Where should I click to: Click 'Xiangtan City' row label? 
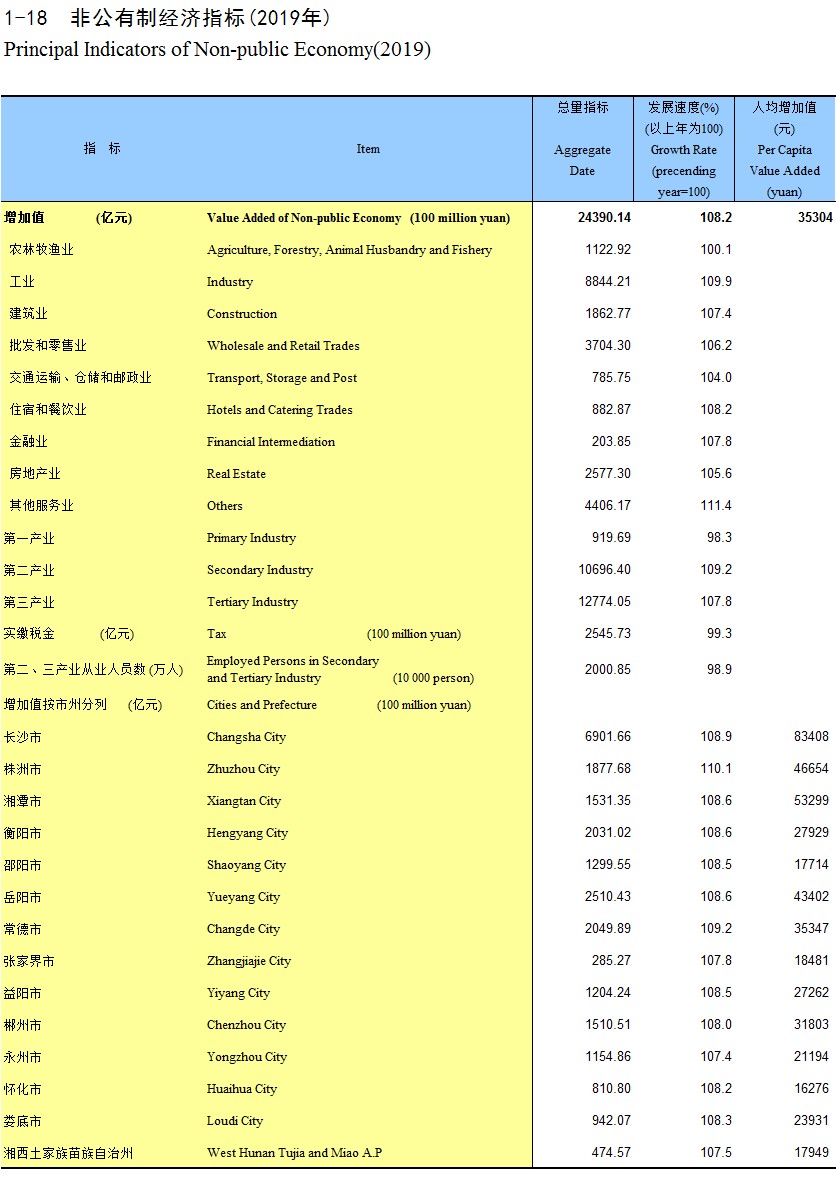(x=244, y=801)
